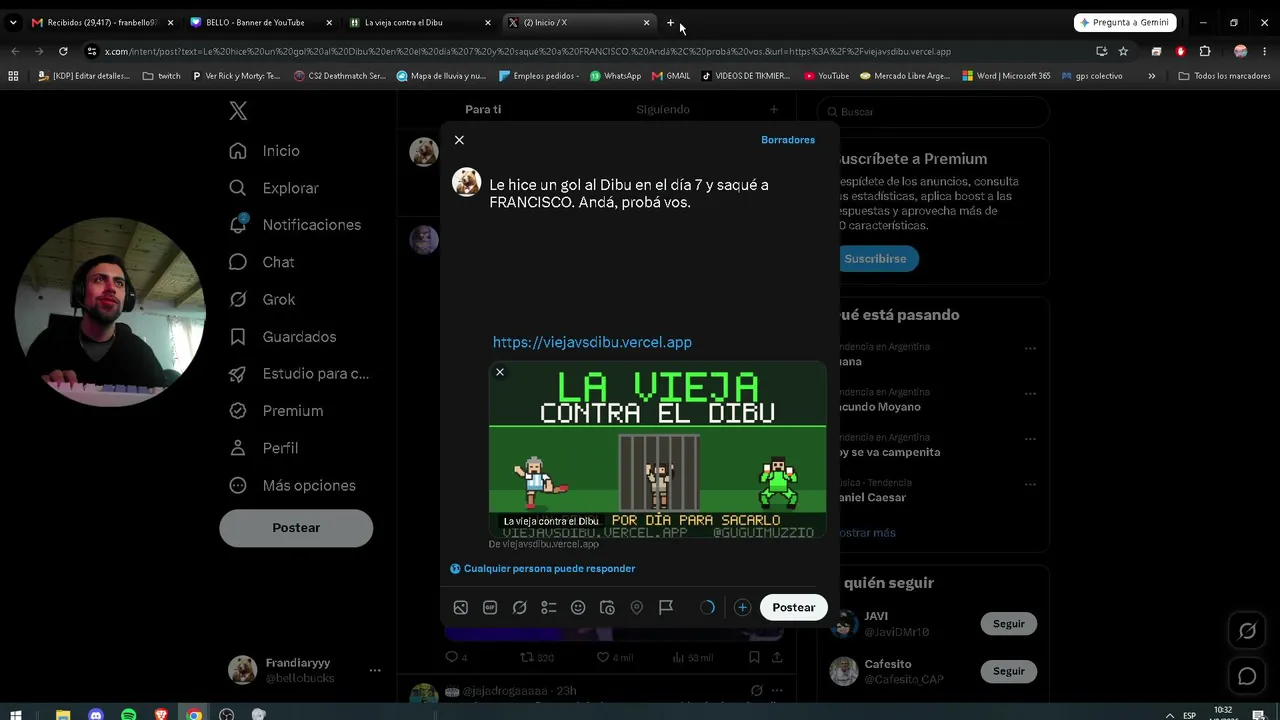Click the Suscribirse Premium button

pos(875,259)
